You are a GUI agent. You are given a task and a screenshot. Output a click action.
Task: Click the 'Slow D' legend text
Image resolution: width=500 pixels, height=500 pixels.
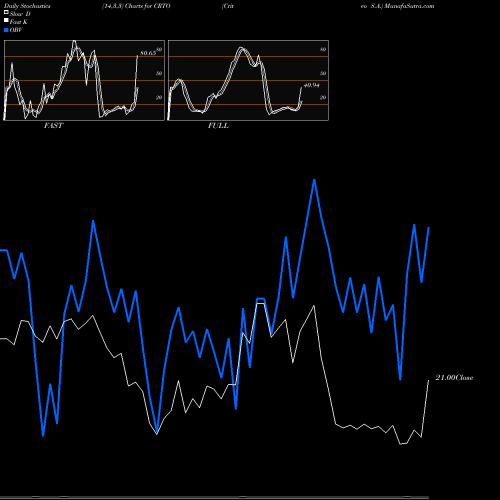pos(20,14)
